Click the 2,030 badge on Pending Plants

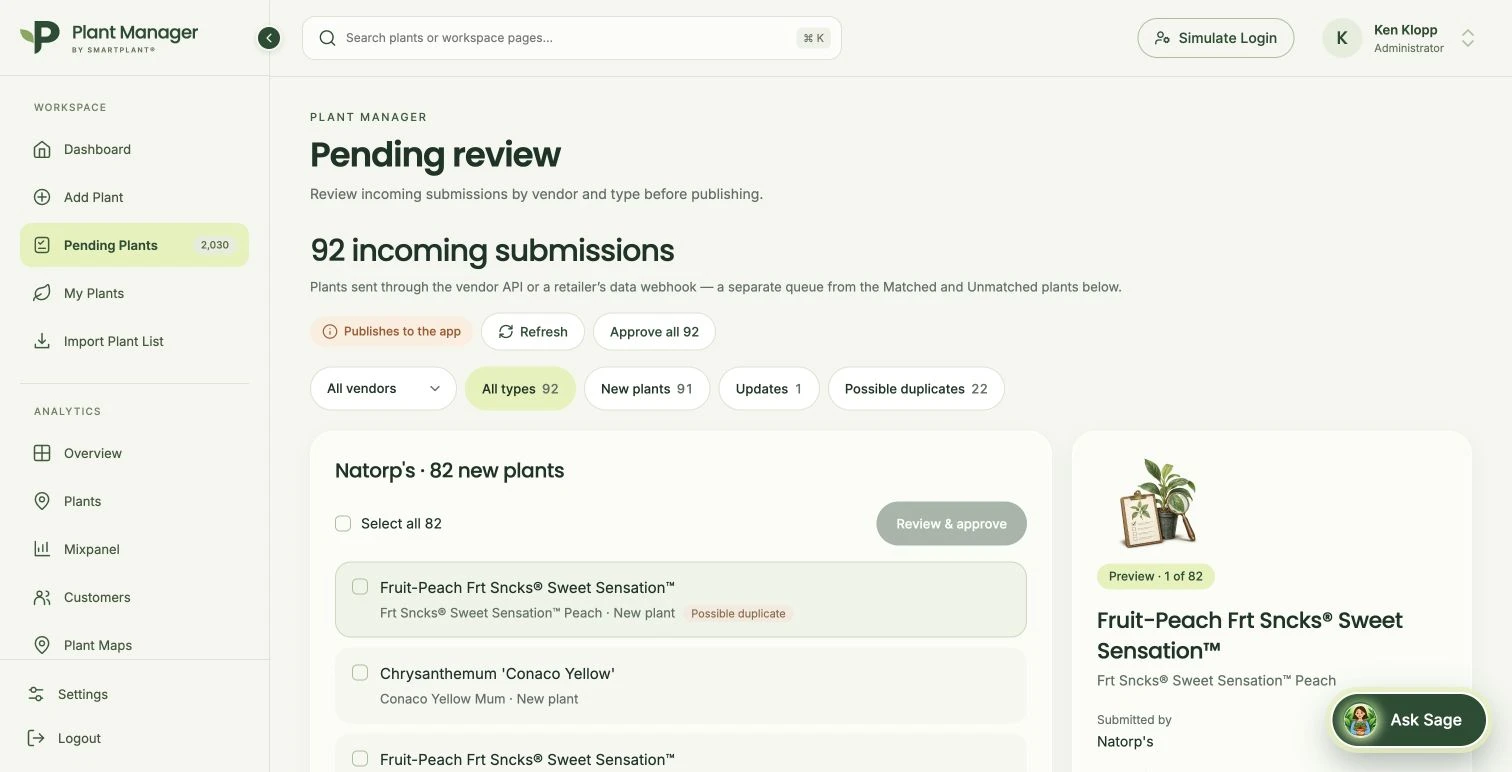pyautogui.click(x=215, y=245)
